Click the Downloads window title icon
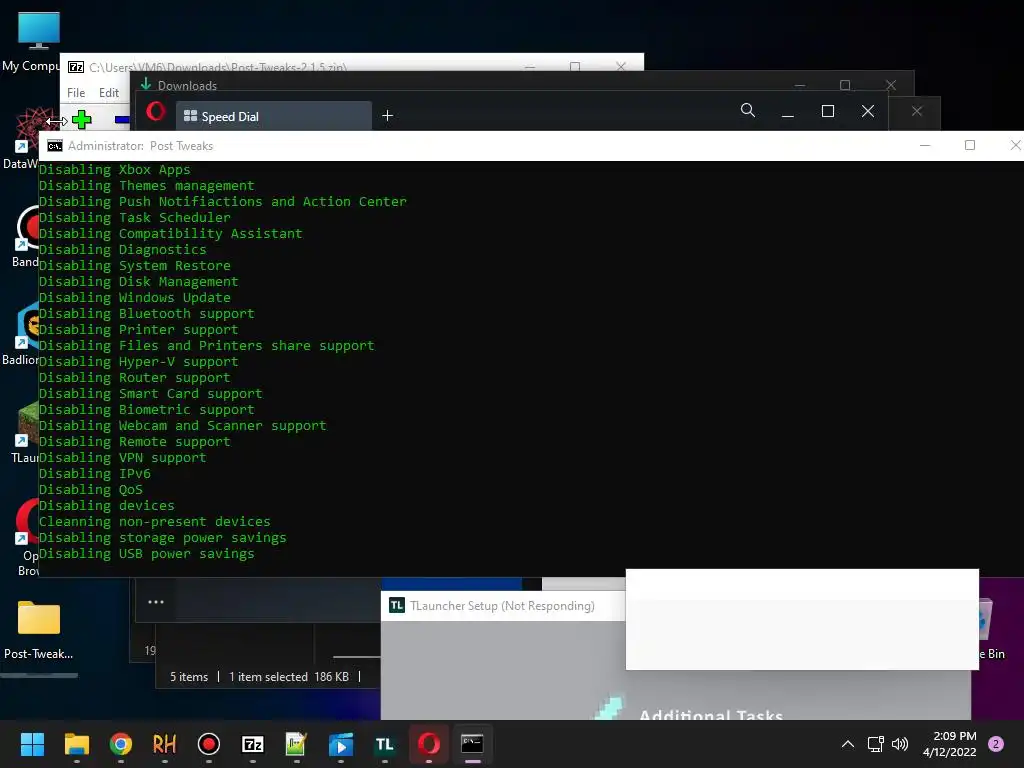The image size is (1024, 768). (146, 84)
